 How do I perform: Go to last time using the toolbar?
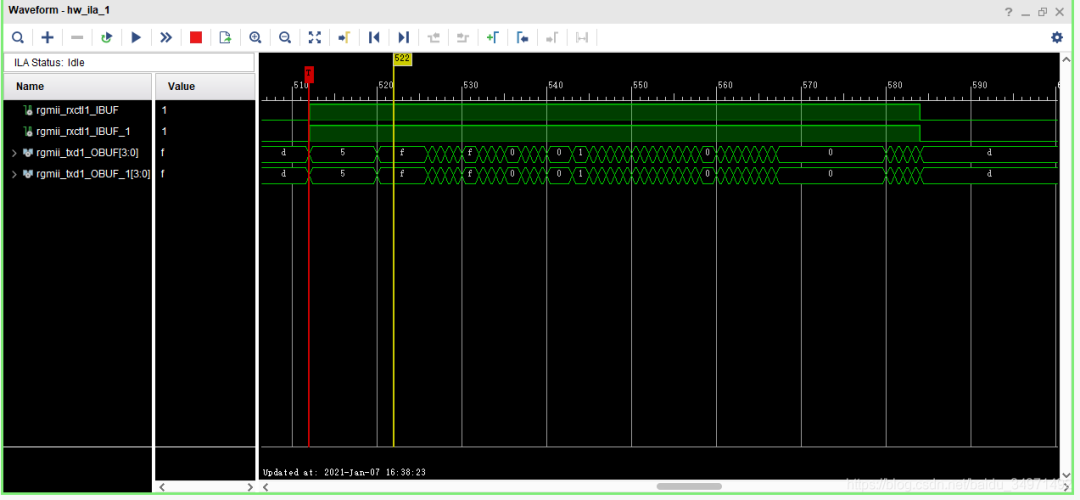click(x=404, y=37)
